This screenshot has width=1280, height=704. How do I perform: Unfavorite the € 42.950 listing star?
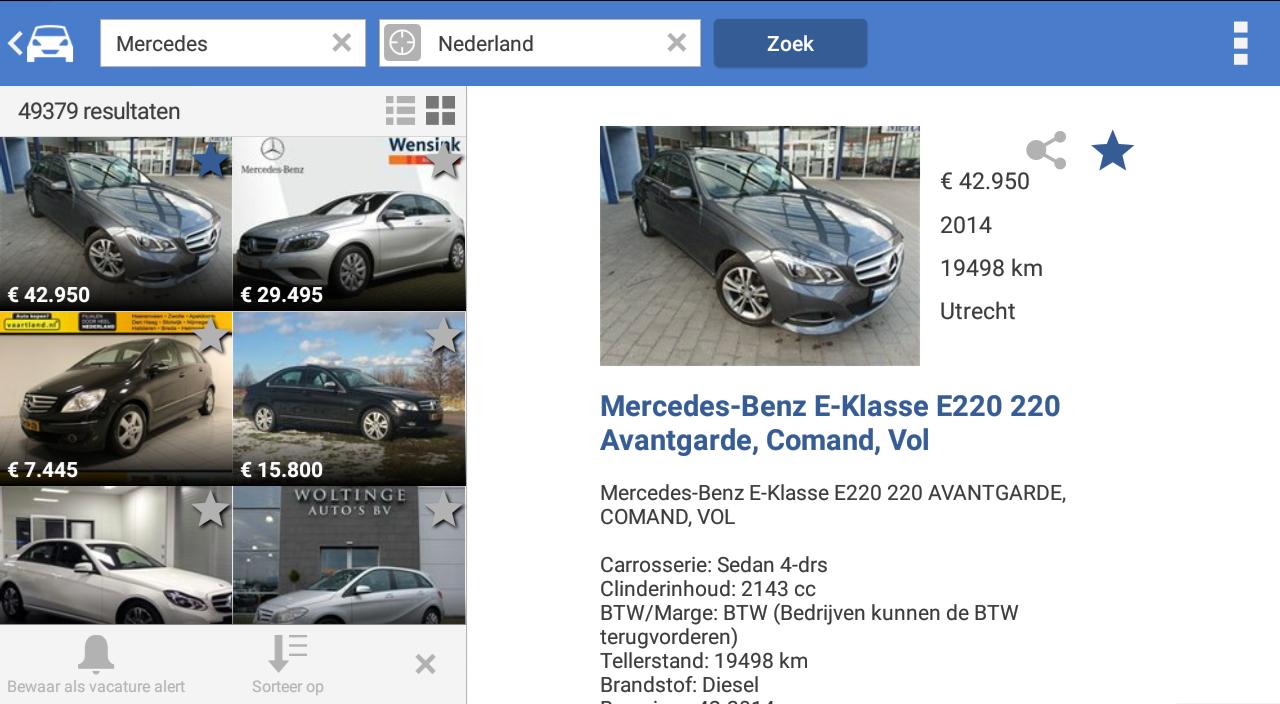[x=210, y=160]
